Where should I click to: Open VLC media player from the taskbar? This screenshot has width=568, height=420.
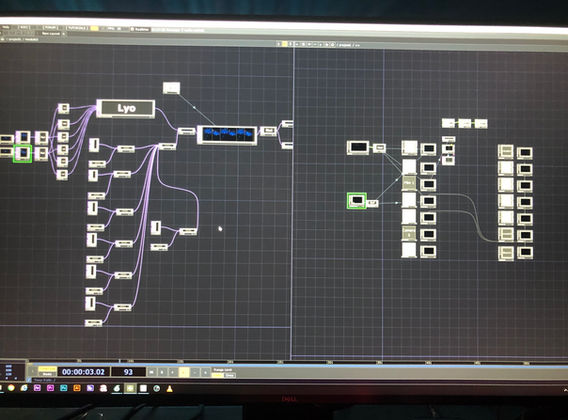(x=169, y=389)
